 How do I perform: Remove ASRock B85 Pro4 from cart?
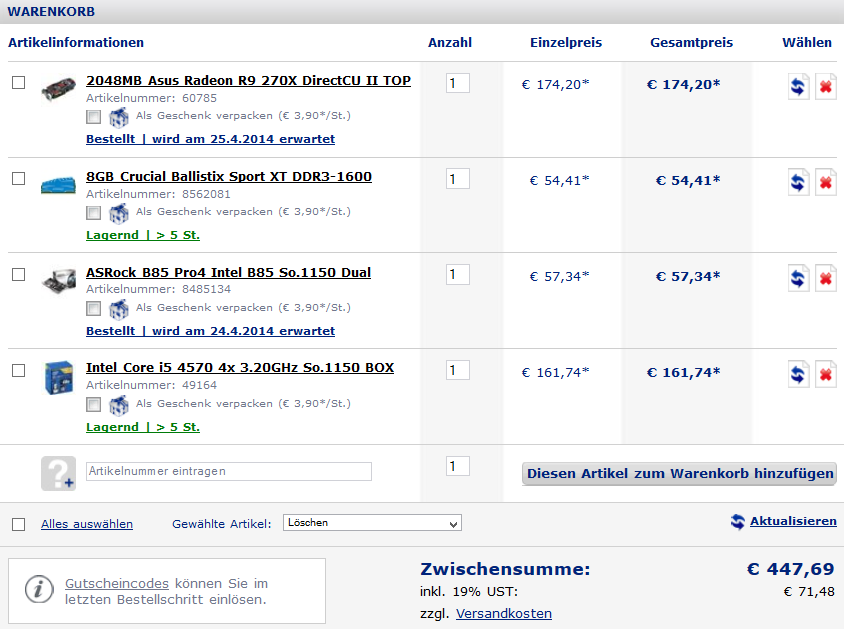tap(826, 278)
